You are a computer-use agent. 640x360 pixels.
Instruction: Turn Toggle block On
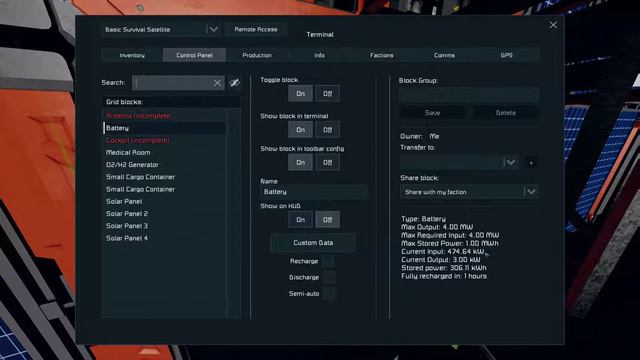point(300,94)
